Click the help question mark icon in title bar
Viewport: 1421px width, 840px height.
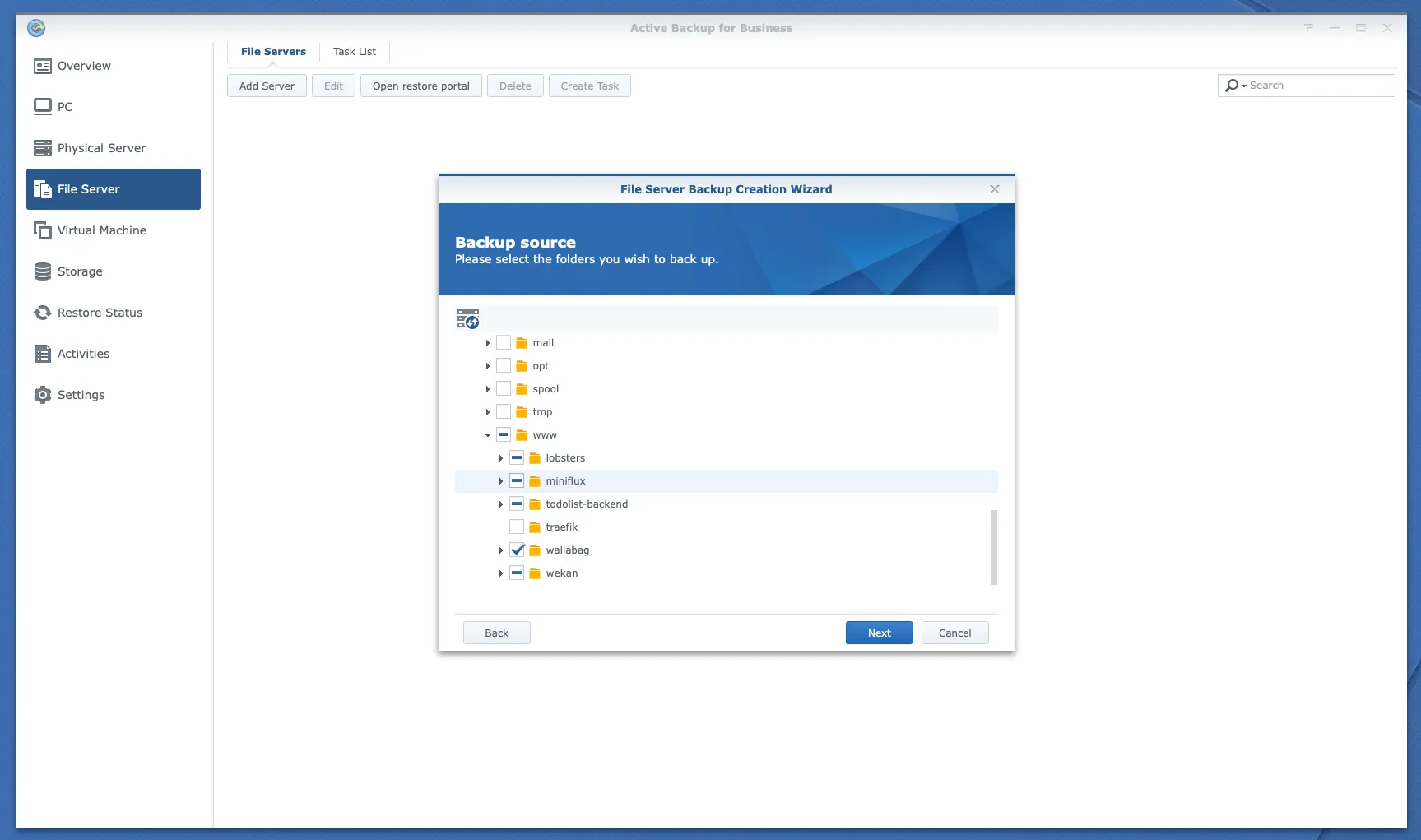pyautogui.click(x=1308, y=28)
